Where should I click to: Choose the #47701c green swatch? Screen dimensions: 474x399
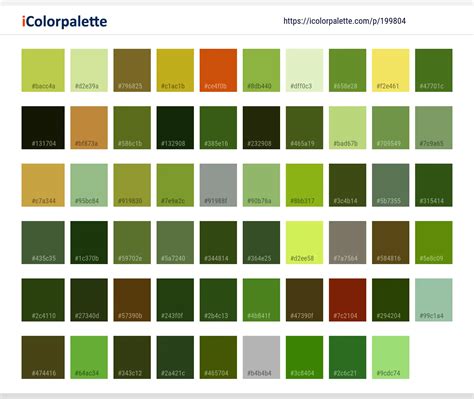(x=434, y=70)
